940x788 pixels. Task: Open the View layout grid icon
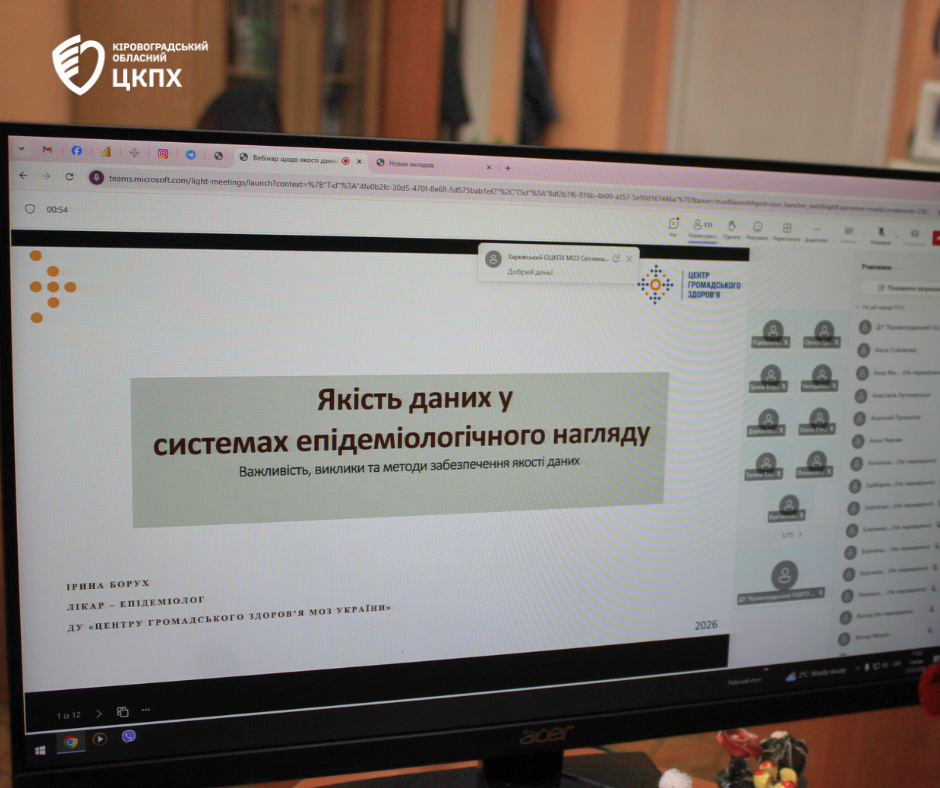pos(787,230)
